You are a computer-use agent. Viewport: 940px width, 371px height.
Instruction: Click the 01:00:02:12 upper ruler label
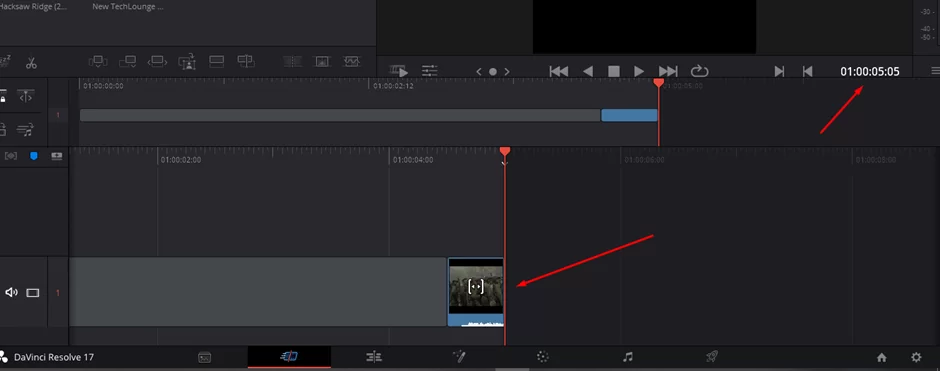click(x=393, y=86)
